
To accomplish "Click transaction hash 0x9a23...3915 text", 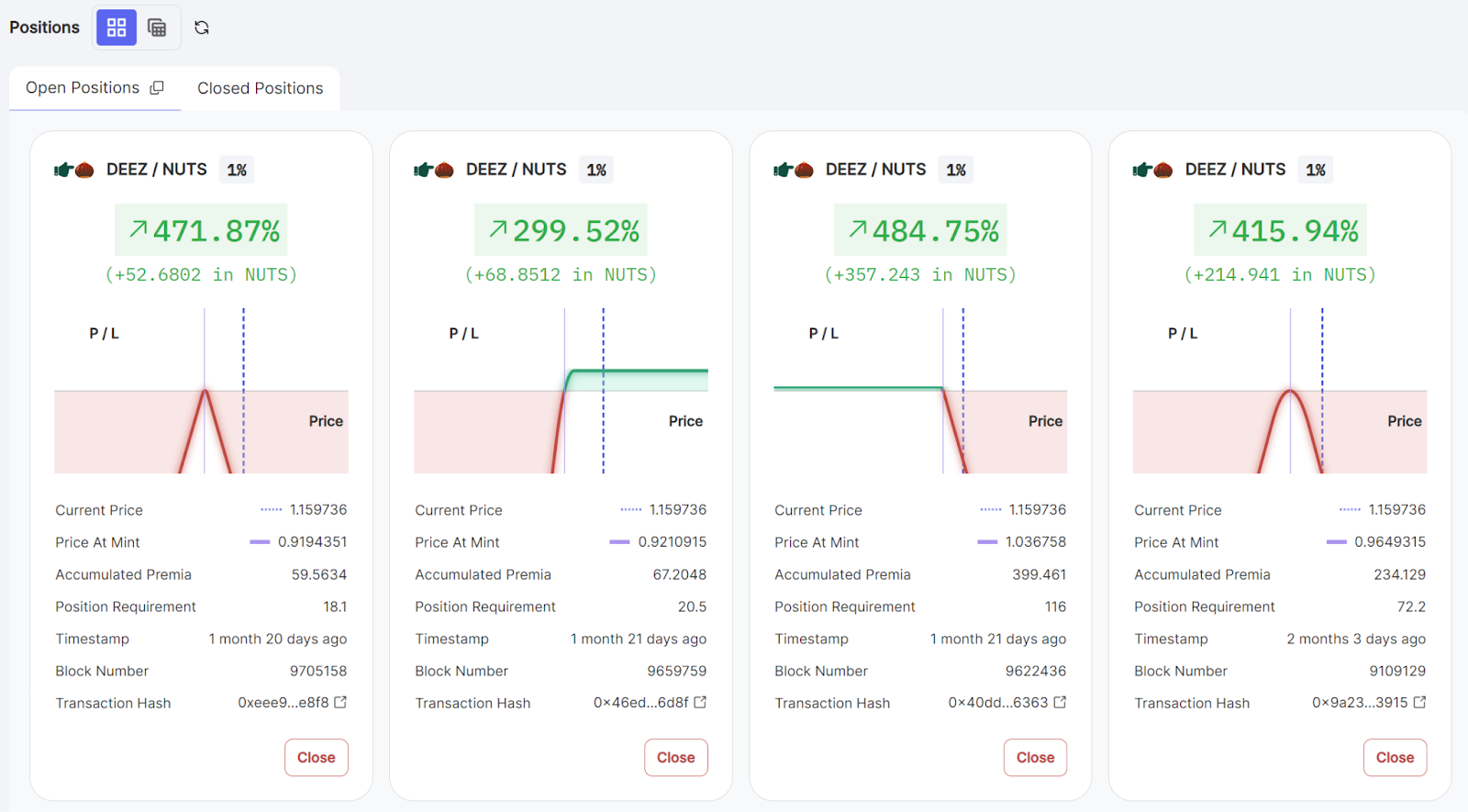I will click(1359, 703).
